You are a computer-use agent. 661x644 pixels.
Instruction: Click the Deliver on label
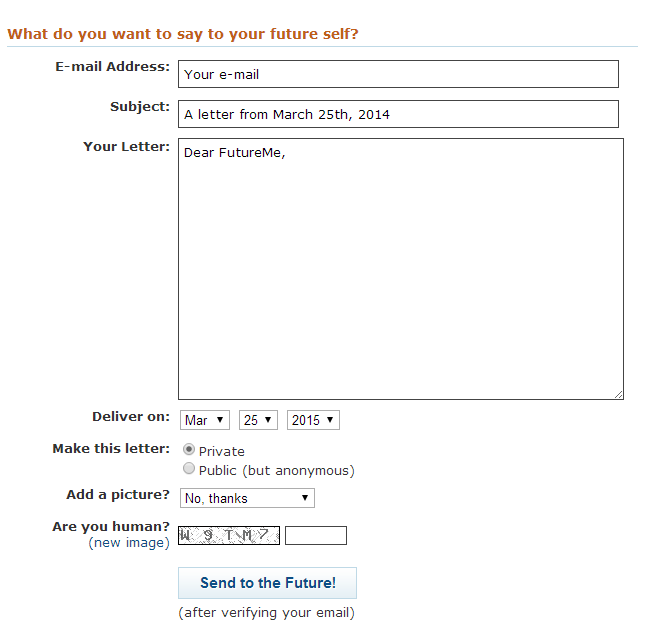130,416
